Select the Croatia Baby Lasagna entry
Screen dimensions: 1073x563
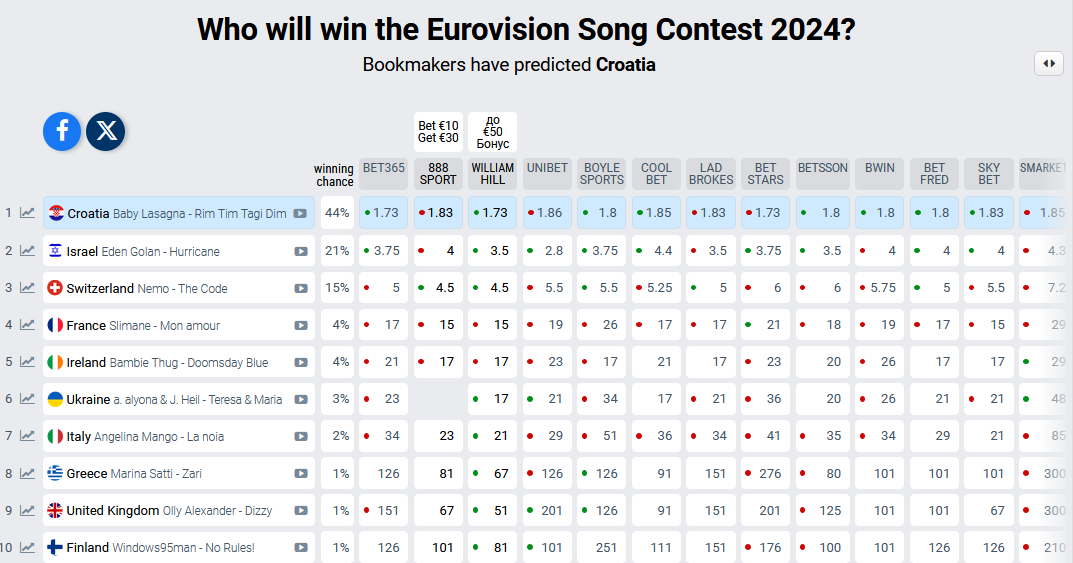click(x=177, y=213)
